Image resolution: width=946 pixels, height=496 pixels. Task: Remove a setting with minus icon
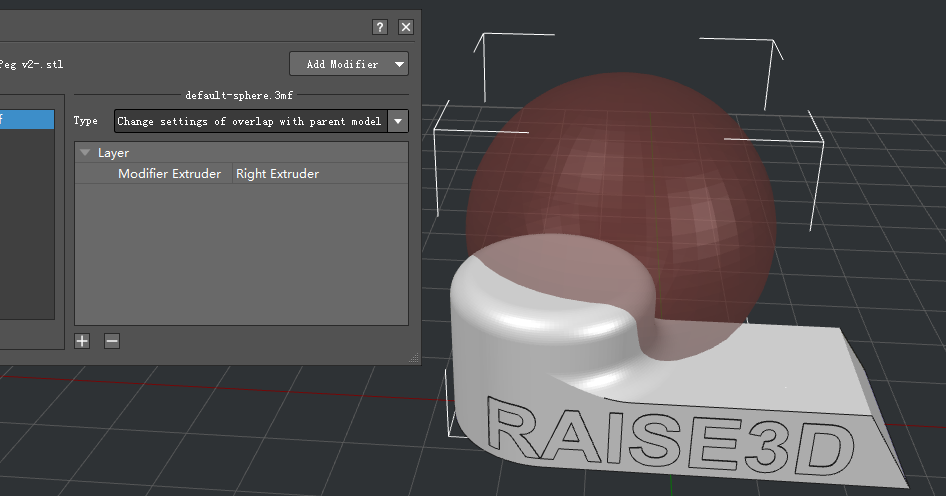coord(112,341)
